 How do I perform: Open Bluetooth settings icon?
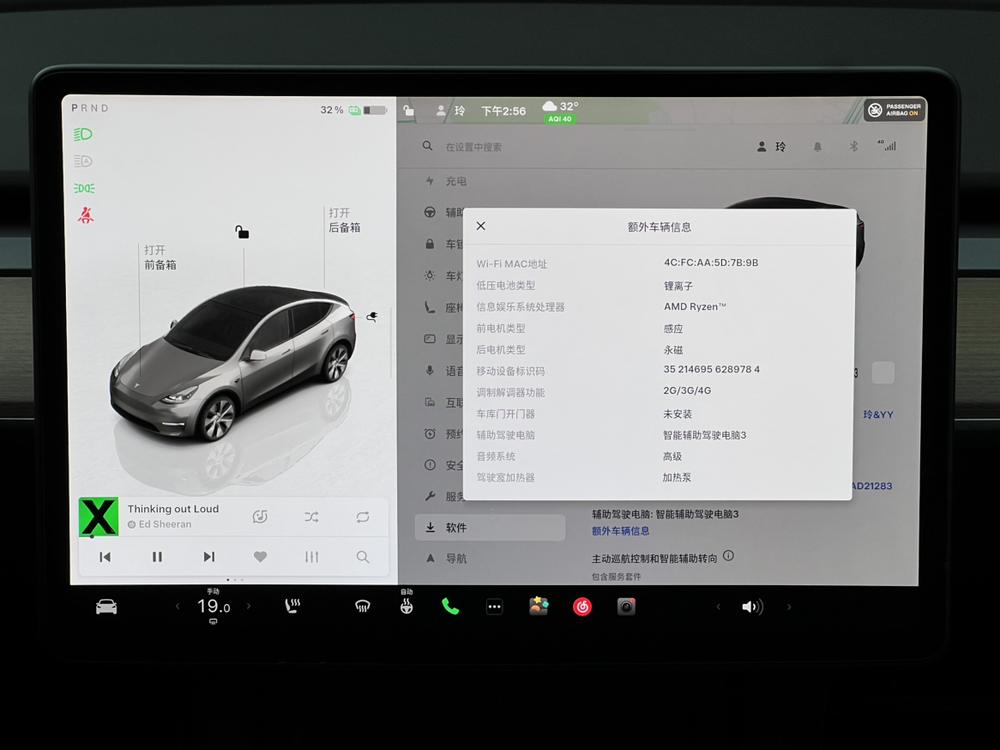pos(853,147)
